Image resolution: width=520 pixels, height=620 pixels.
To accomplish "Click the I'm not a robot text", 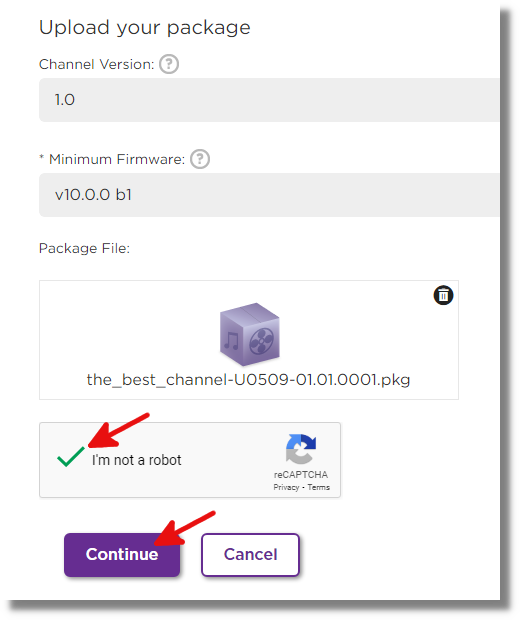I will pyautogui.click(x=136, y=460).
